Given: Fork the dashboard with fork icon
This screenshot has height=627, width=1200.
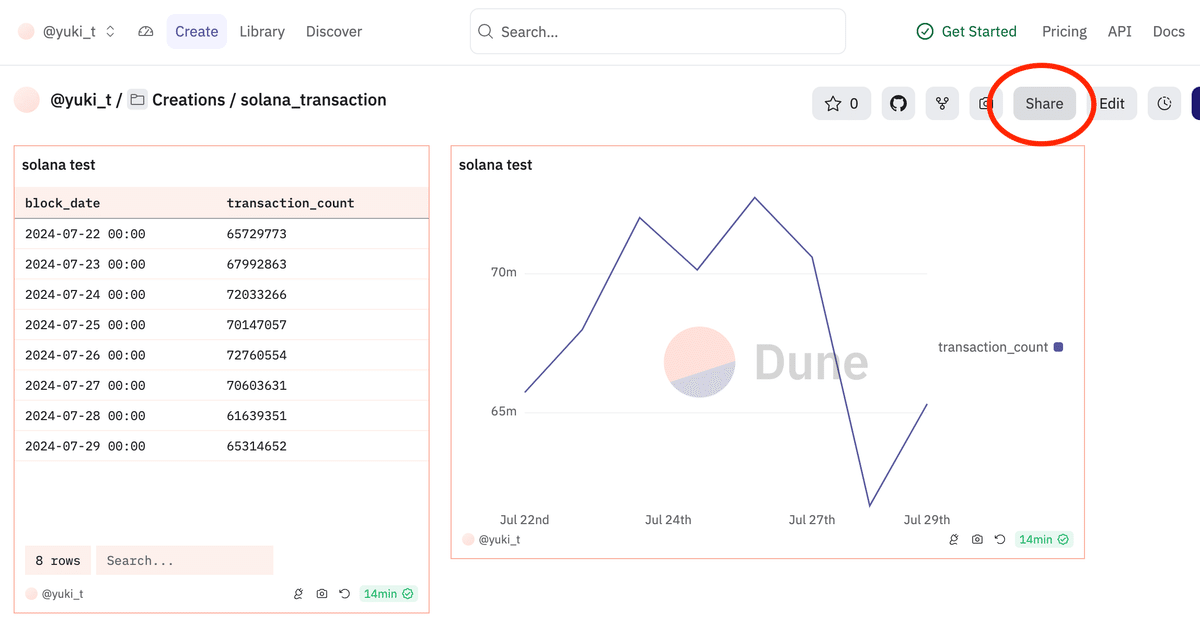Looking at the screenshot, I should (x=942, y=103).
